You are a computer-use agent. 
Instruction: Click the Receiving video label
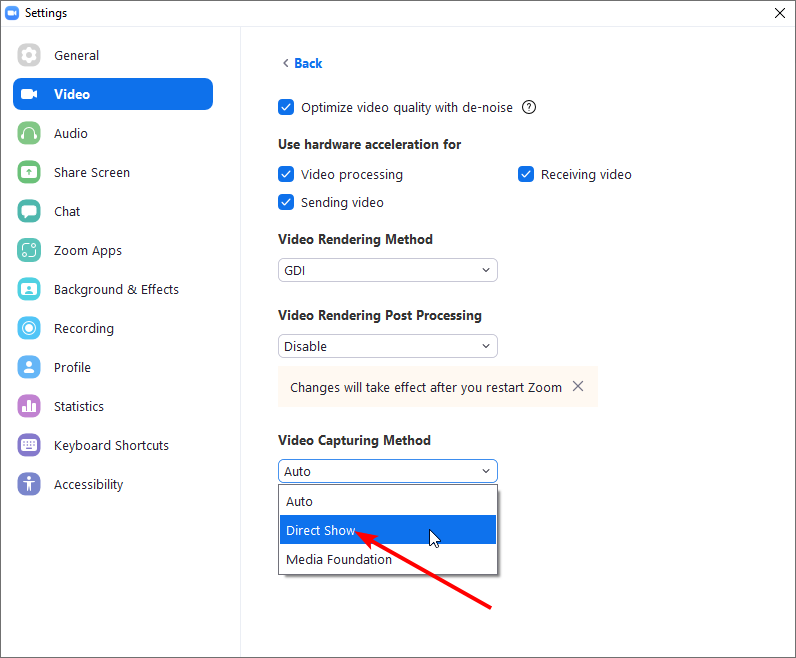[x=586, y=174]
